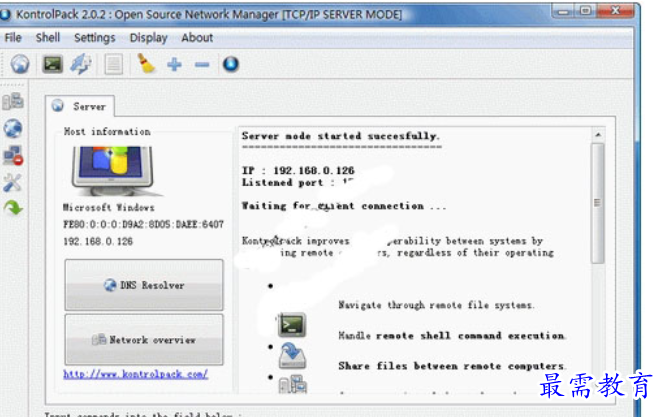The height and width of the screenshot is (417, 661).
Task: Open the tools wrench sidebar icon
Action: point(13,183)
